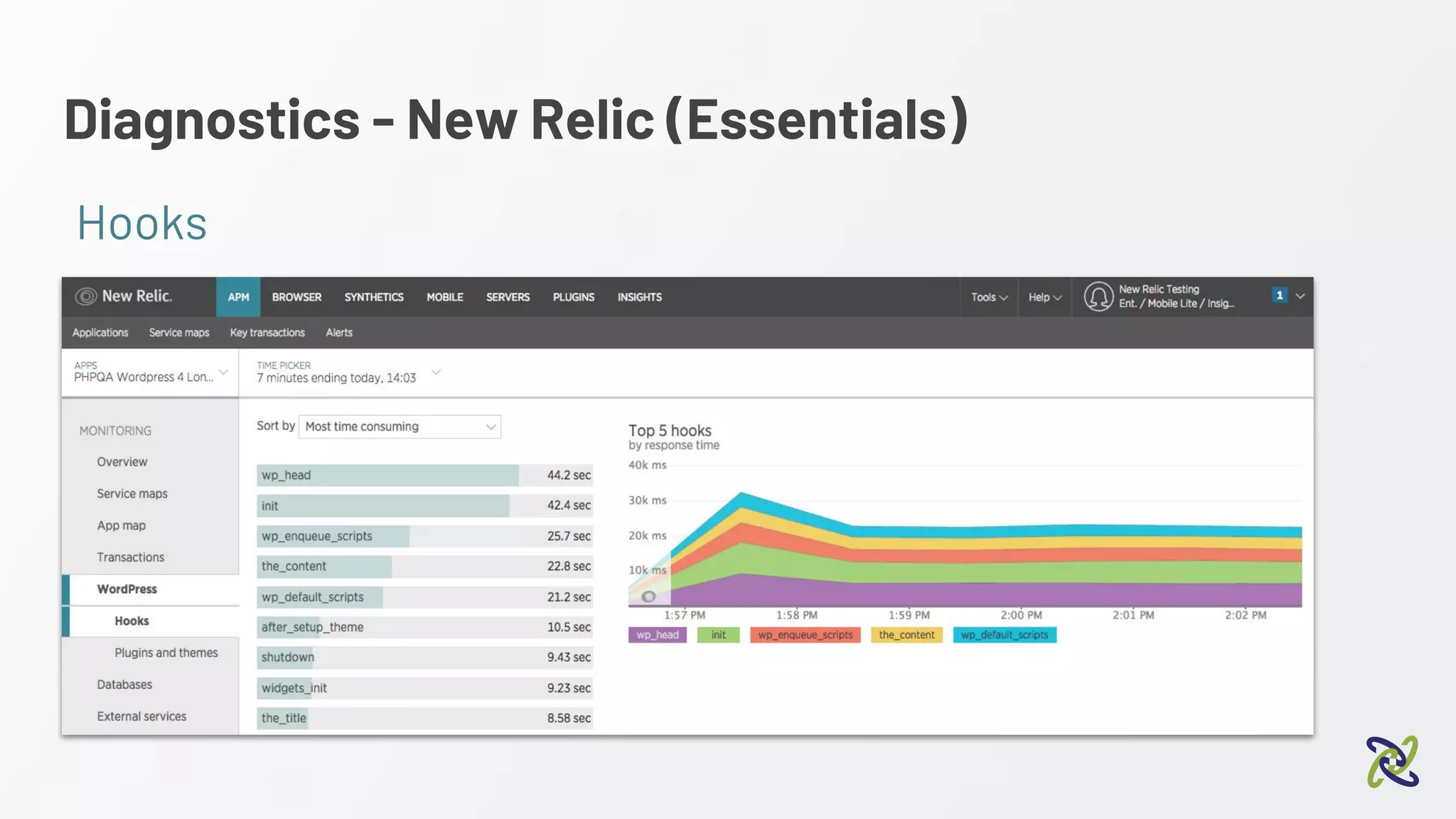The image size is (1456, 819).
Task: Select the wp_default_scripts hook bar
Action: 424,597
